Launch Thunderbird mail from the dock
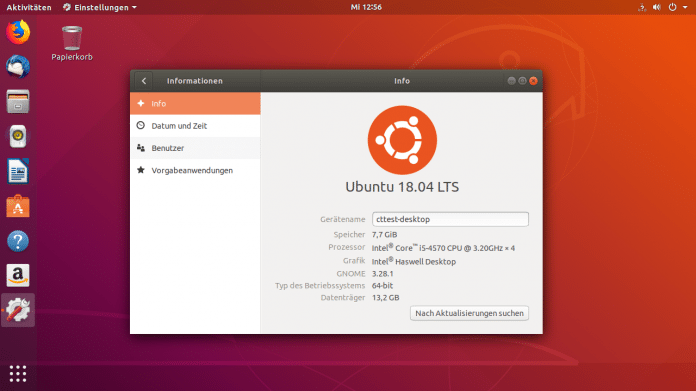This screenshot has height=391, width=696. click(18, 67)
